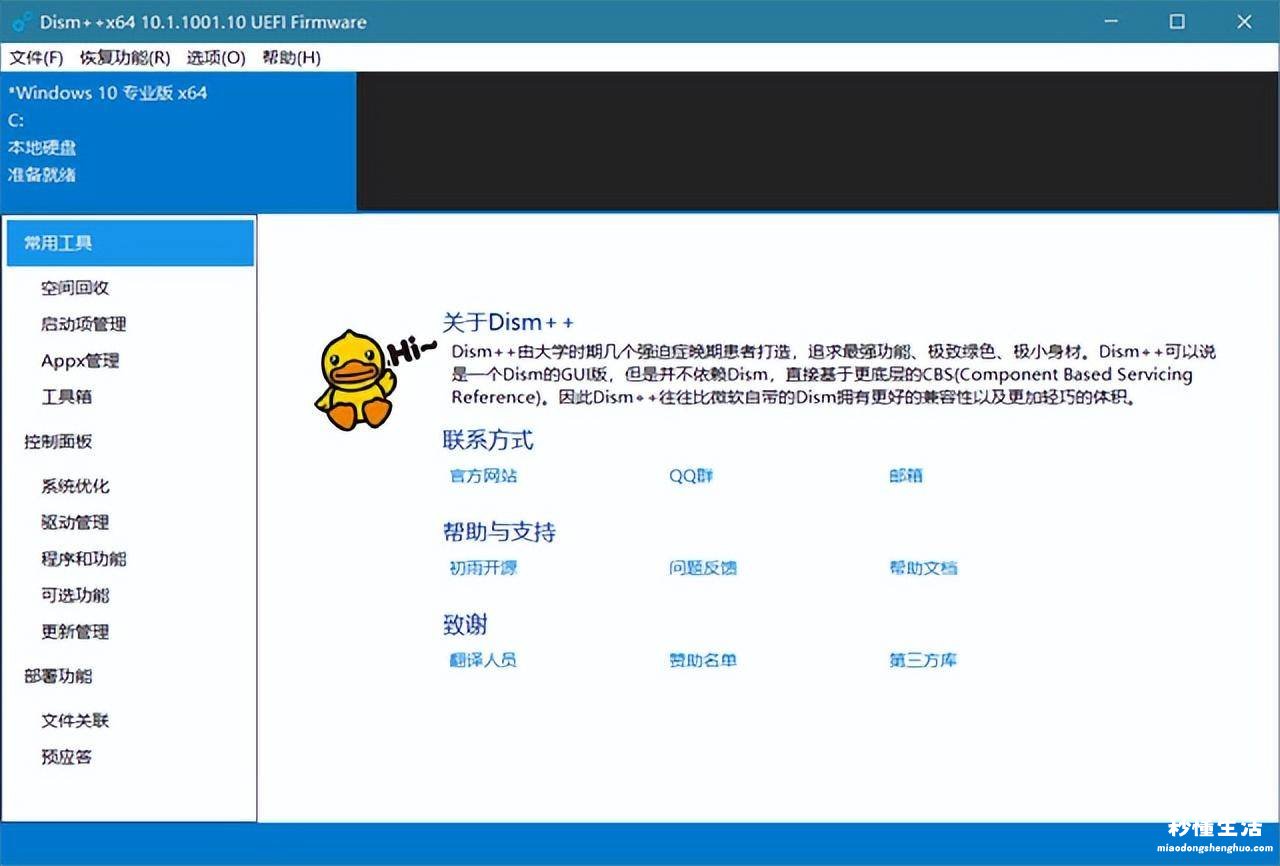Open 可选功能 in sidebar
This screenshot has width=1280, height=866.
coord(75,595)
